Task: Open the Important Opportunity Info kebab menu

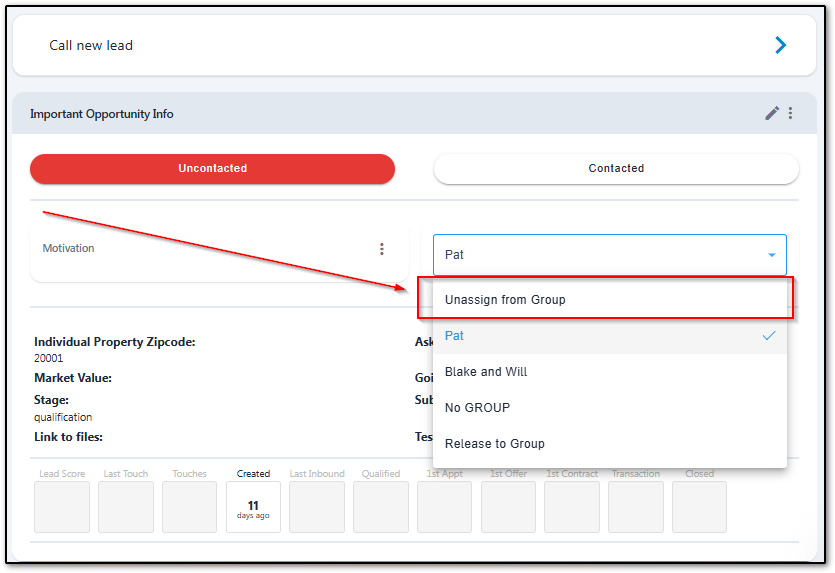Action: coord(790,114)
